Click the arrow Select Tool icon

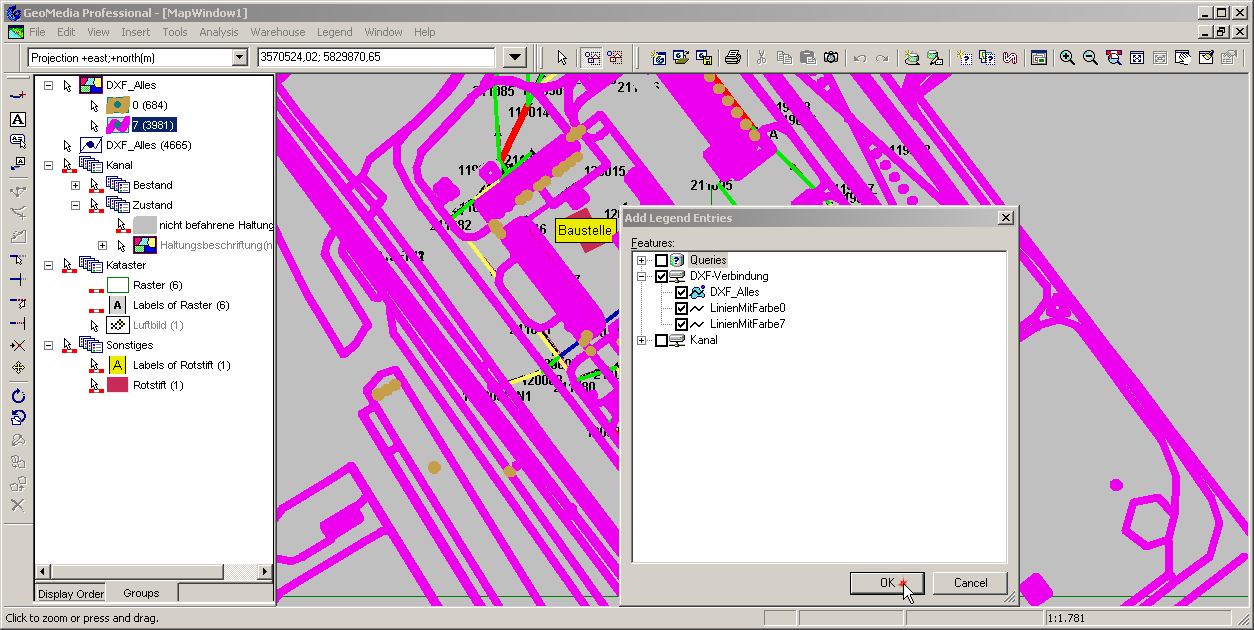(x=562, y=58)
